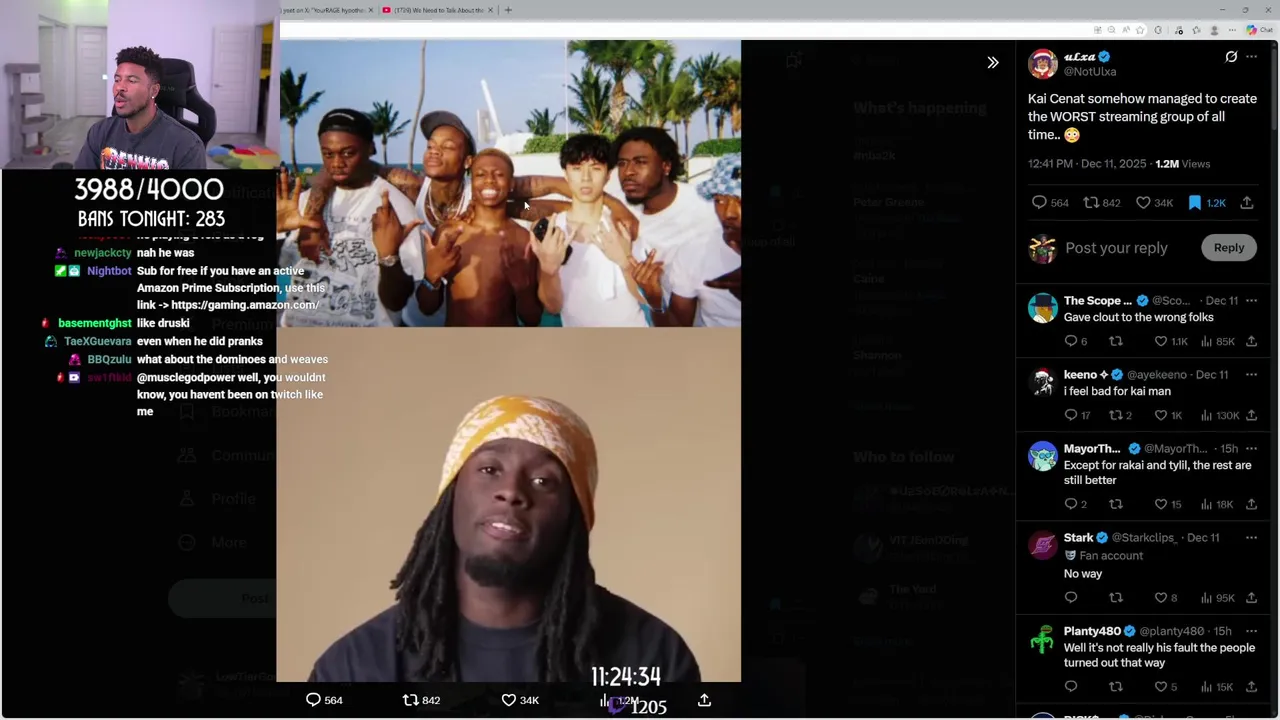Image resolution: width=1280 pixels, height=720 pixels.
Task: Repost keeno's comment showing 2
Action: [1121, 416]
